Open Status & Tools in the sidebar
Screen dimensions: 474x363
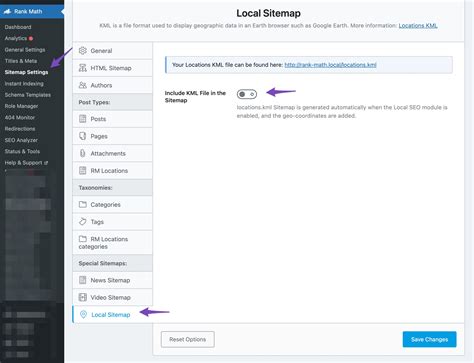tap(22, 151)
